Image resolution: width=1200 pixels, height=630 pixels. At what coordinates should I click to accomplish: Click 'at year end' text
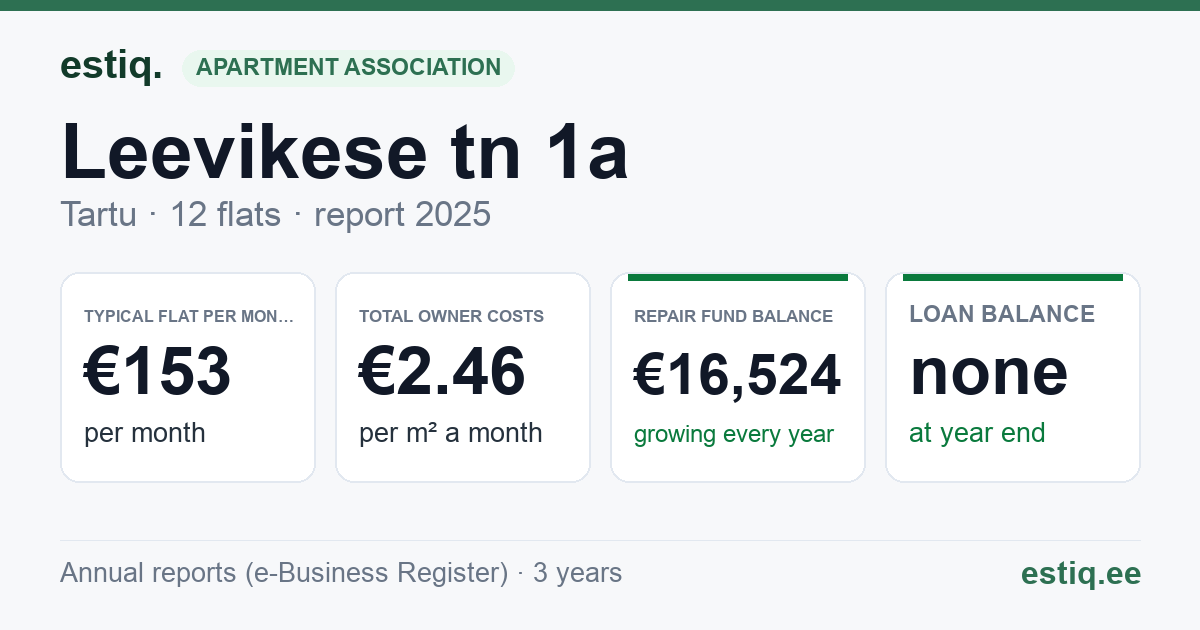click(977, 433)
